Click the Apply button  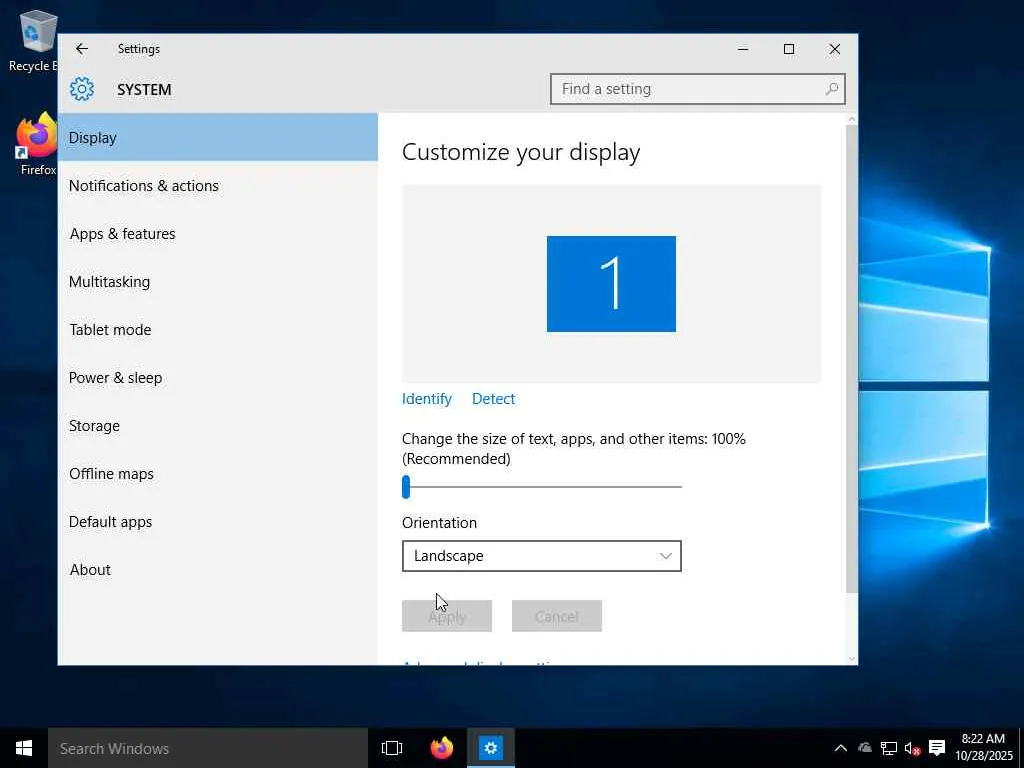click(447, 616)
